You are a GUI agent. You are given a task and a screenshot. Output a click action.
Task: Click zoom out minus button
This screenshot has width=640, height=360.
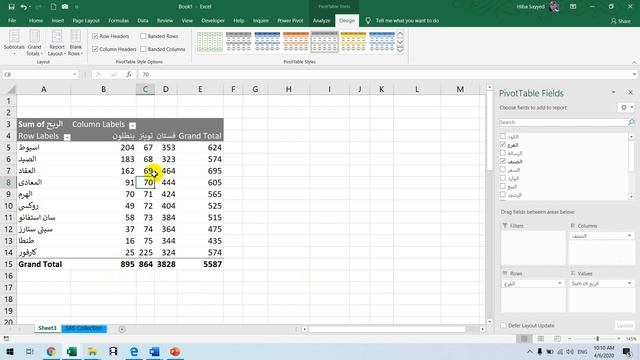(x=570, y=339)
